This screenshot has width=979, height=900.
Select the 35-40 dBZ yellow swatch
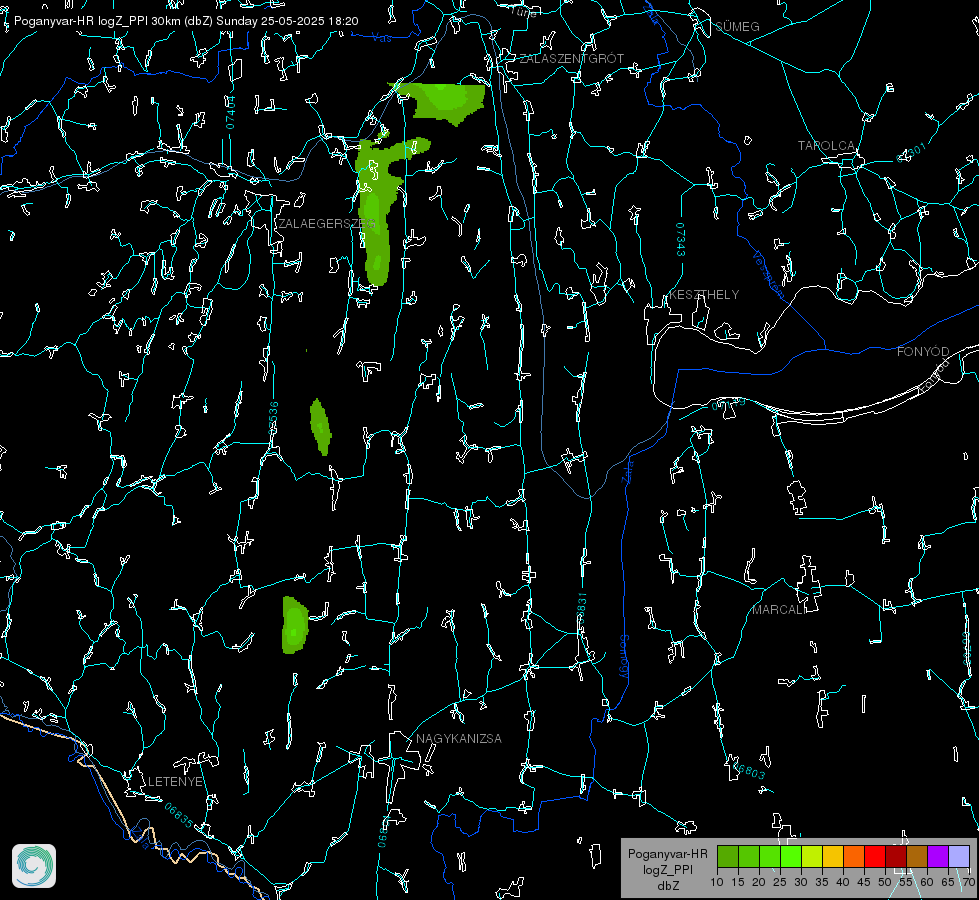tap(833, 856)
